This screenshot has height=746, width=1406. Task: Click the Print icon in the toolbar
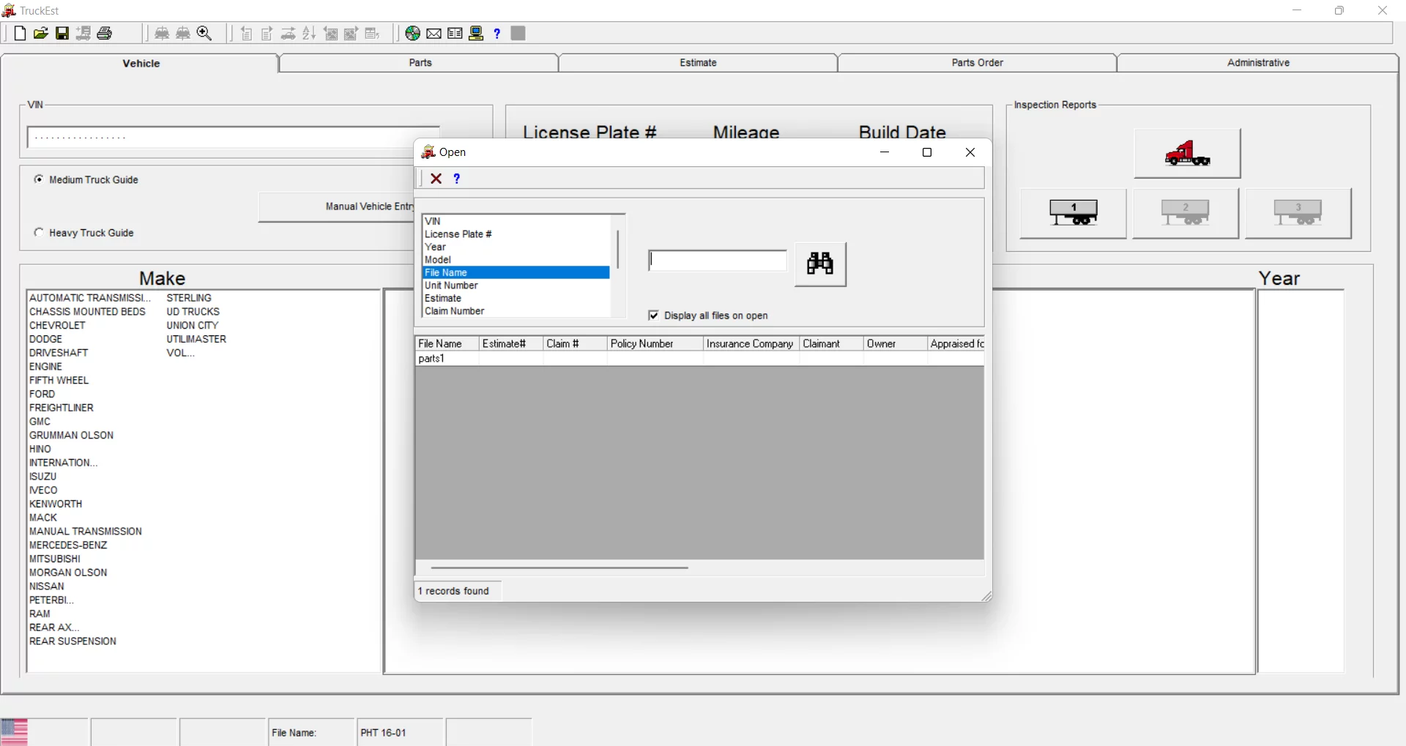point(104,33)
